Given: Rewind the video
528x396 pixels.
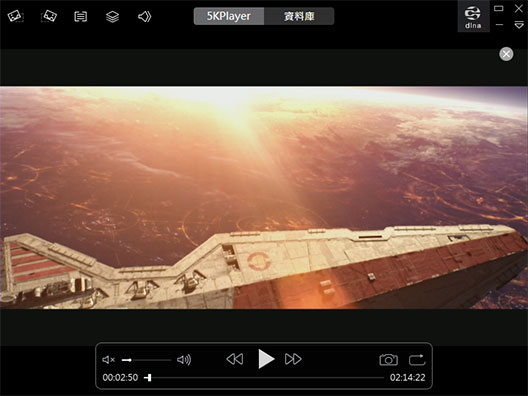Looking at the screenshot, I should 235,359.
